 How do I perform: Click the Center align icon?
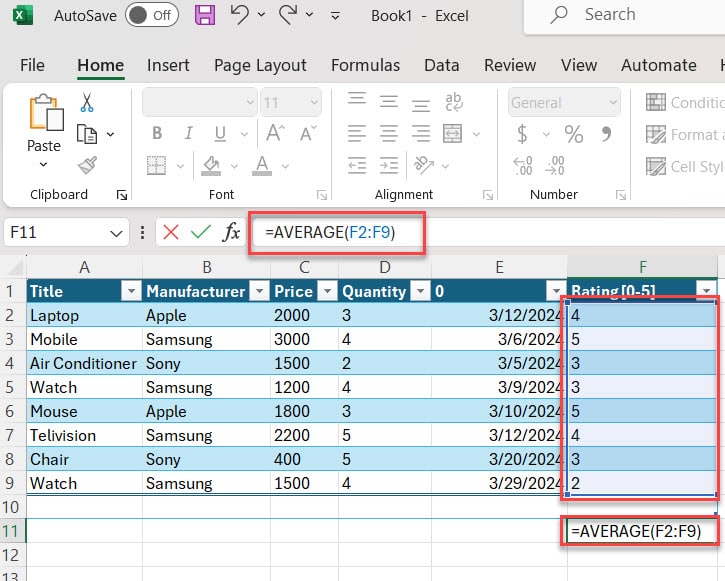pyautogui.click(x=389, y=134)
